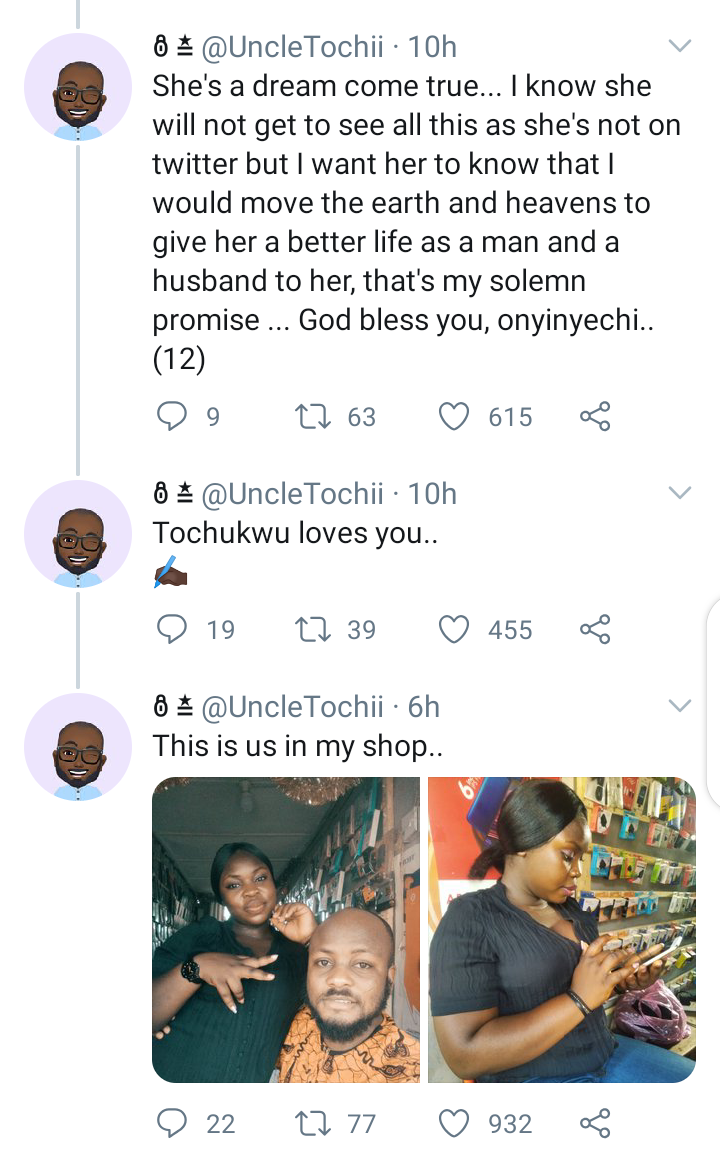Reply to the tweet with 9 comments
720x1158 pixels.
172,416
